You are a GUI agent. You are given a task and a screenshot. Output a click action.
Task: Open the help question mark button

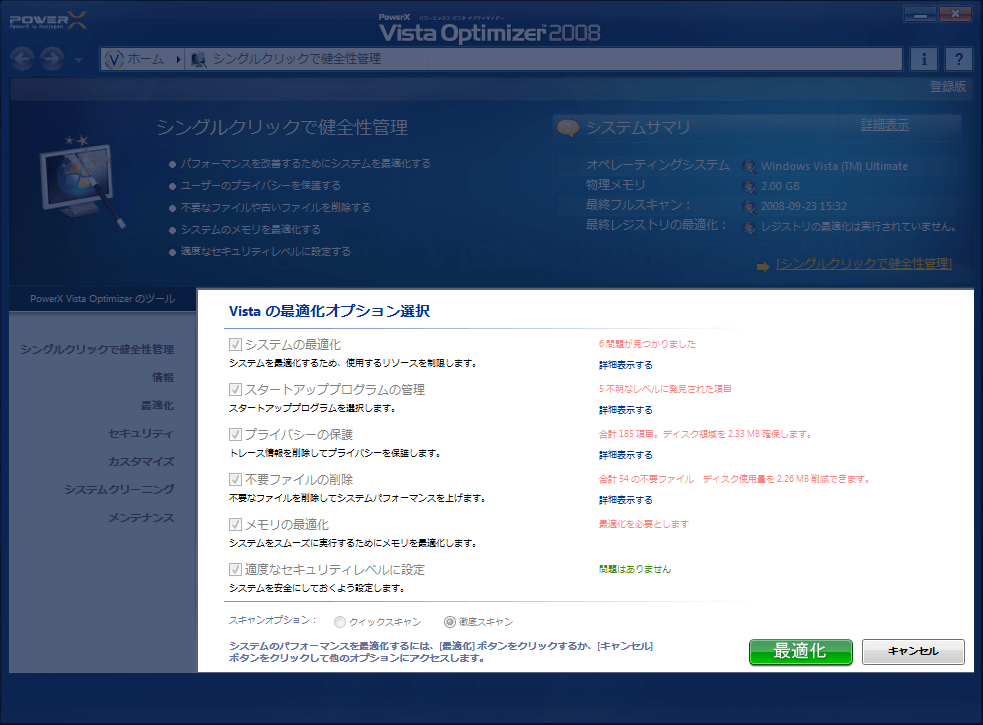tap(959, 59)
